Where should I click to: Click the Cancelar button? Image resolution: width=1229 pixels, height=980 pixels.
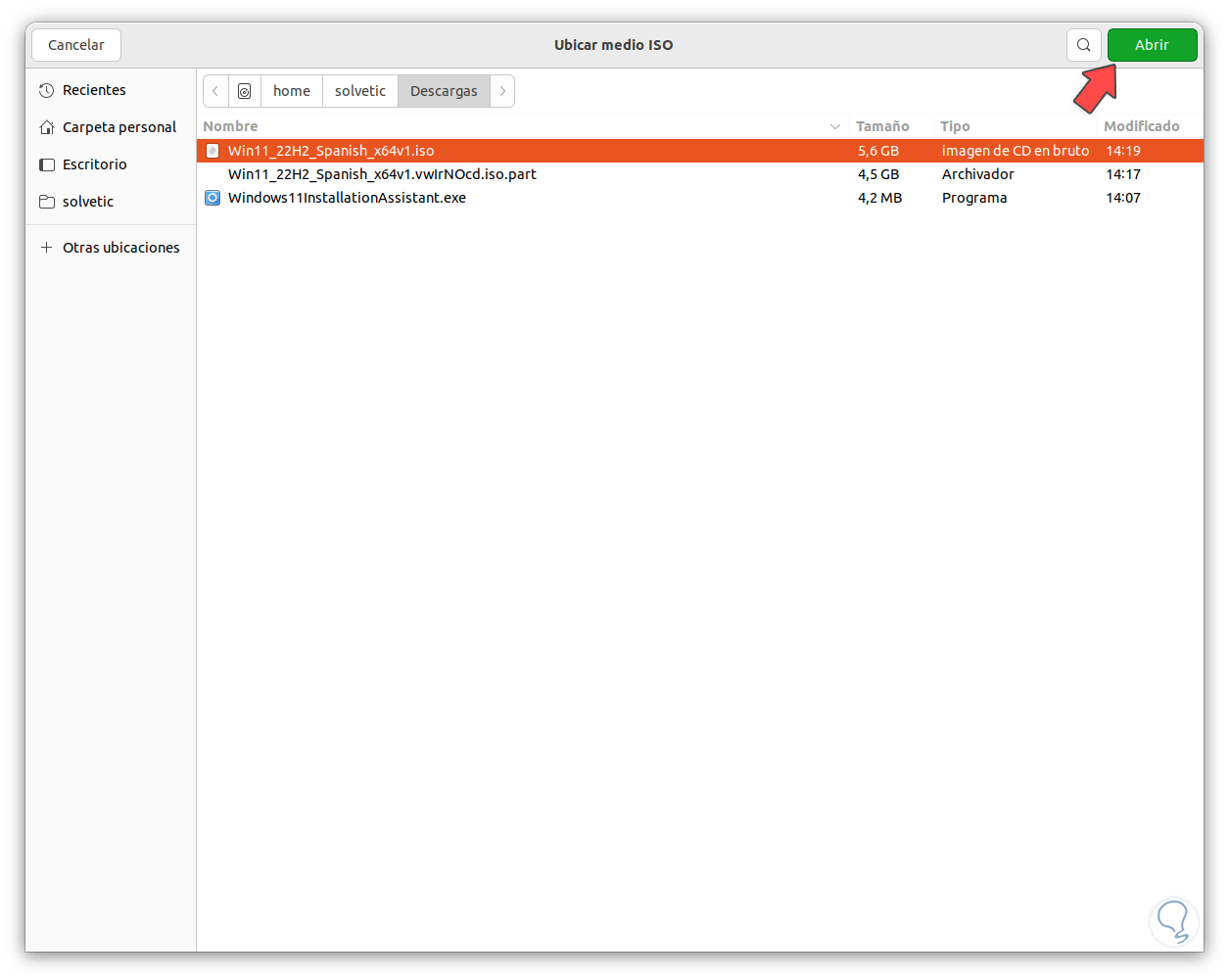click(76, 45)
